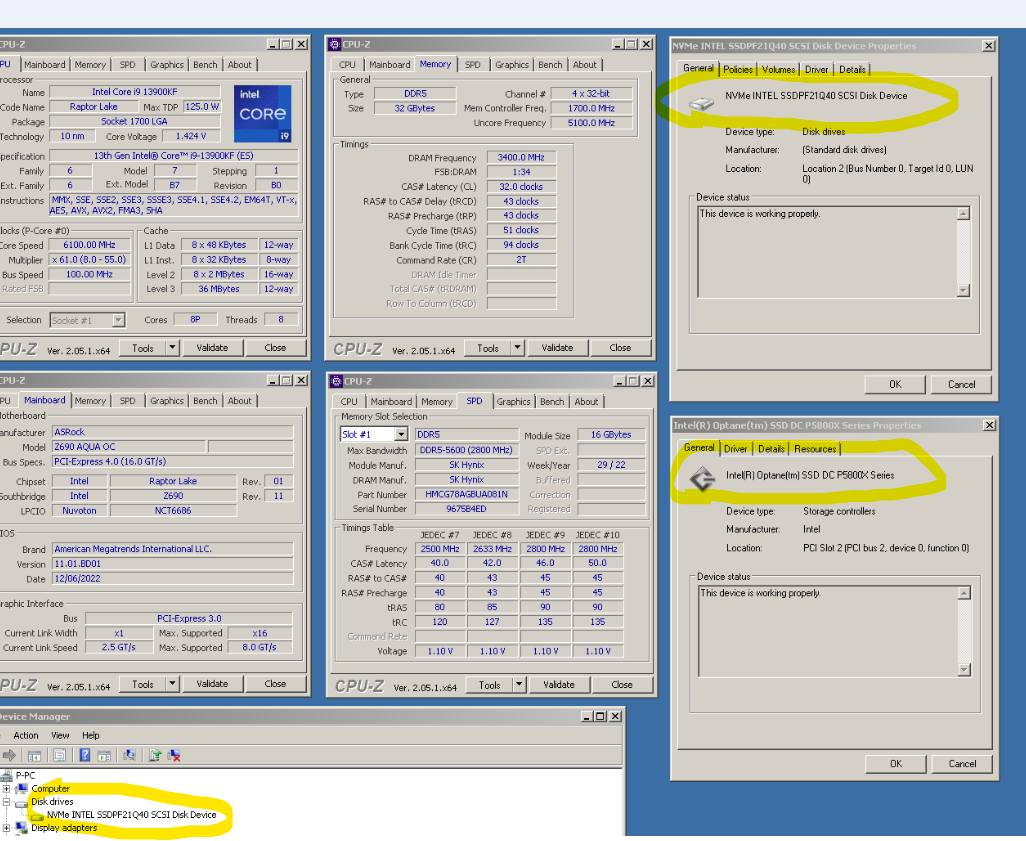Click the Intel Core i9 13900KF name field
This screenshot has width=1026, height=841.
(135, 92)
